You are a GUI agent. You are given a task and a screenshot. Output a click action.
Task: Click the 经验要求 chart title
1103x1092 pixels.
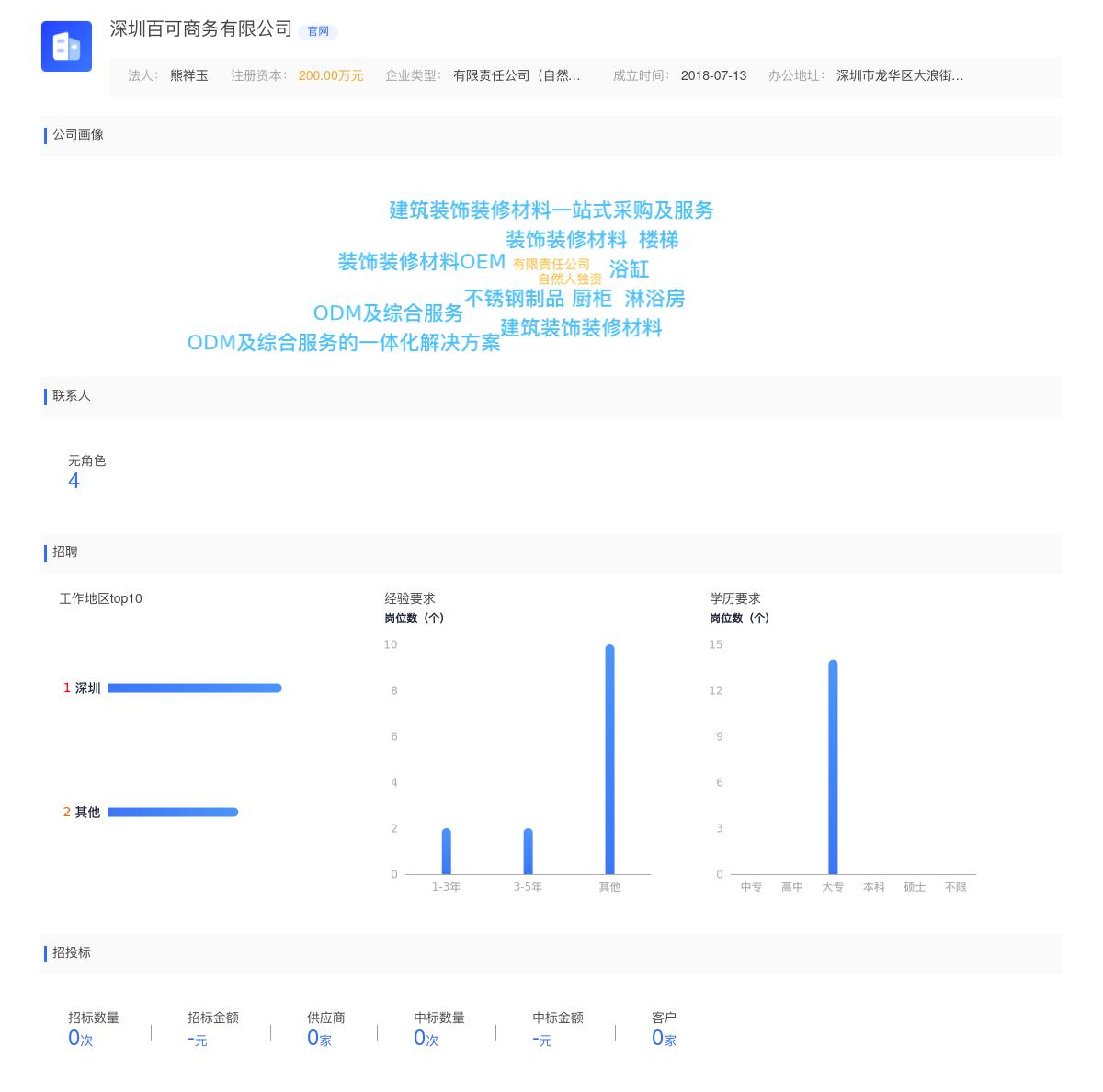coord(410,598)
